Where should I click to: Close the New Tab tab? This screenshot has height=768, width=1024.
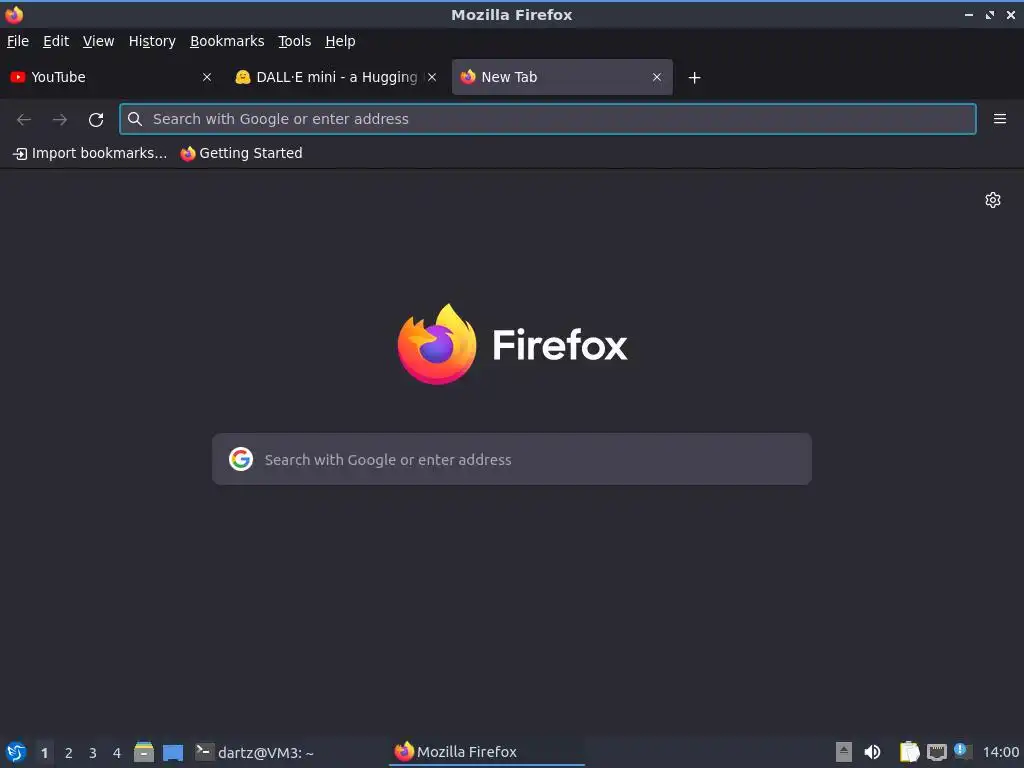point(657,77)
